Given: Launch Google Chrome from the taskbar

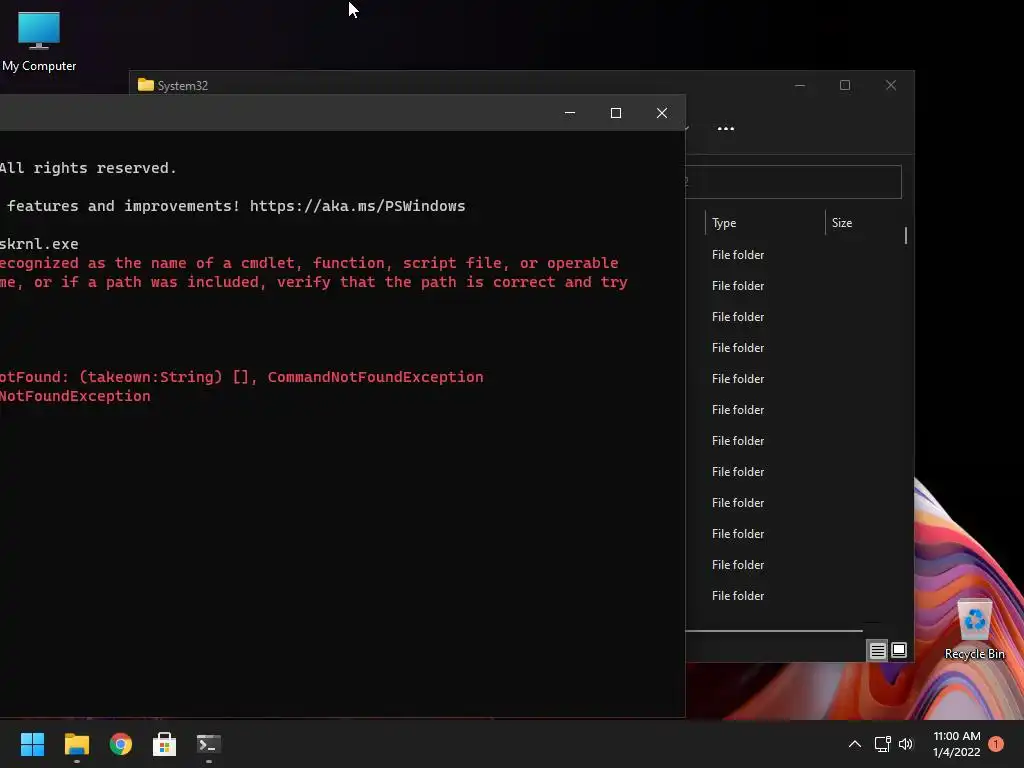Looking at the screenshot, I should (121, 744).
